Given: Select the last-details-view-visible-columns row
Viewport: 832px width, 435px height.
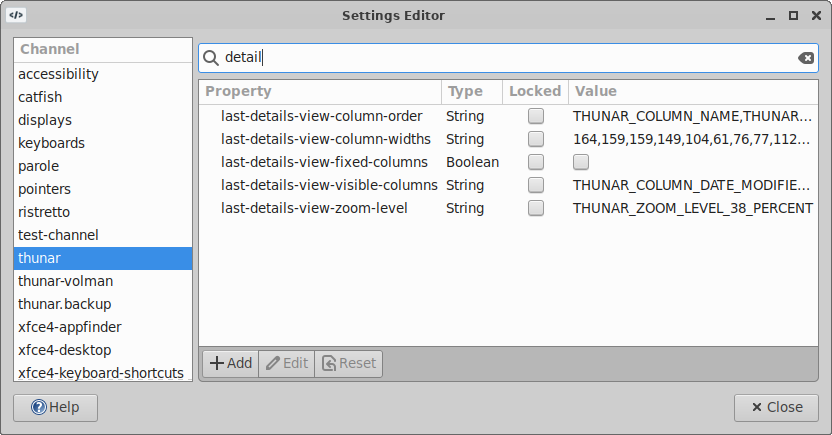Looking at the screenshot, I should tap(329, 185).
